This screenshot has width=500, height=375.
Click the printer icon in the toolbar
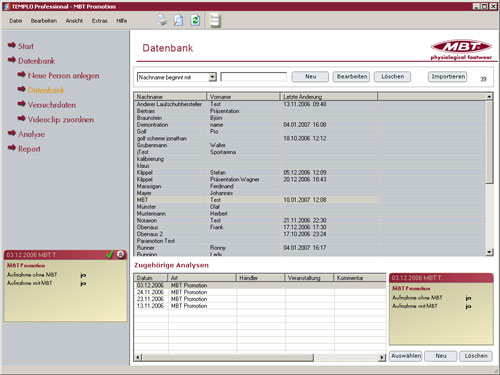[162, 20]
